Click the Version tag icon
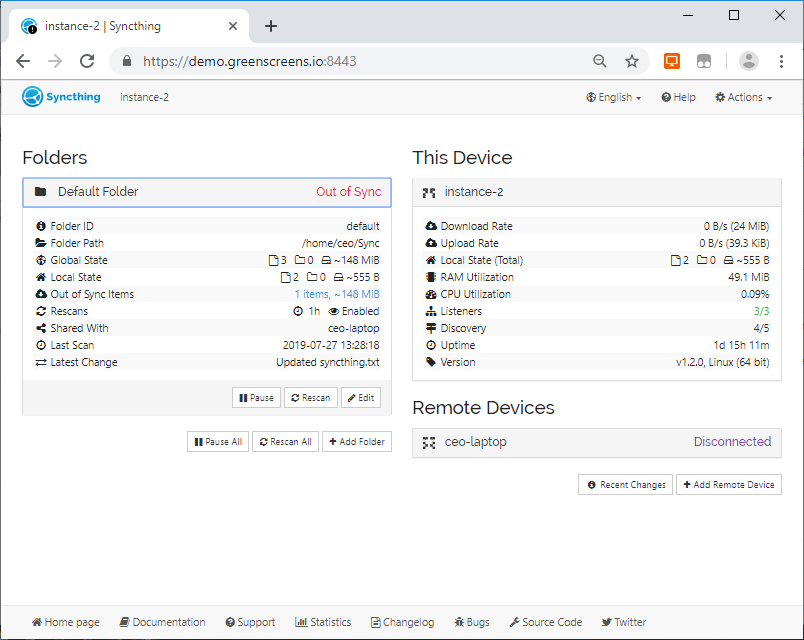The width and height of the screenshot is (804, 640). [431, 362]
